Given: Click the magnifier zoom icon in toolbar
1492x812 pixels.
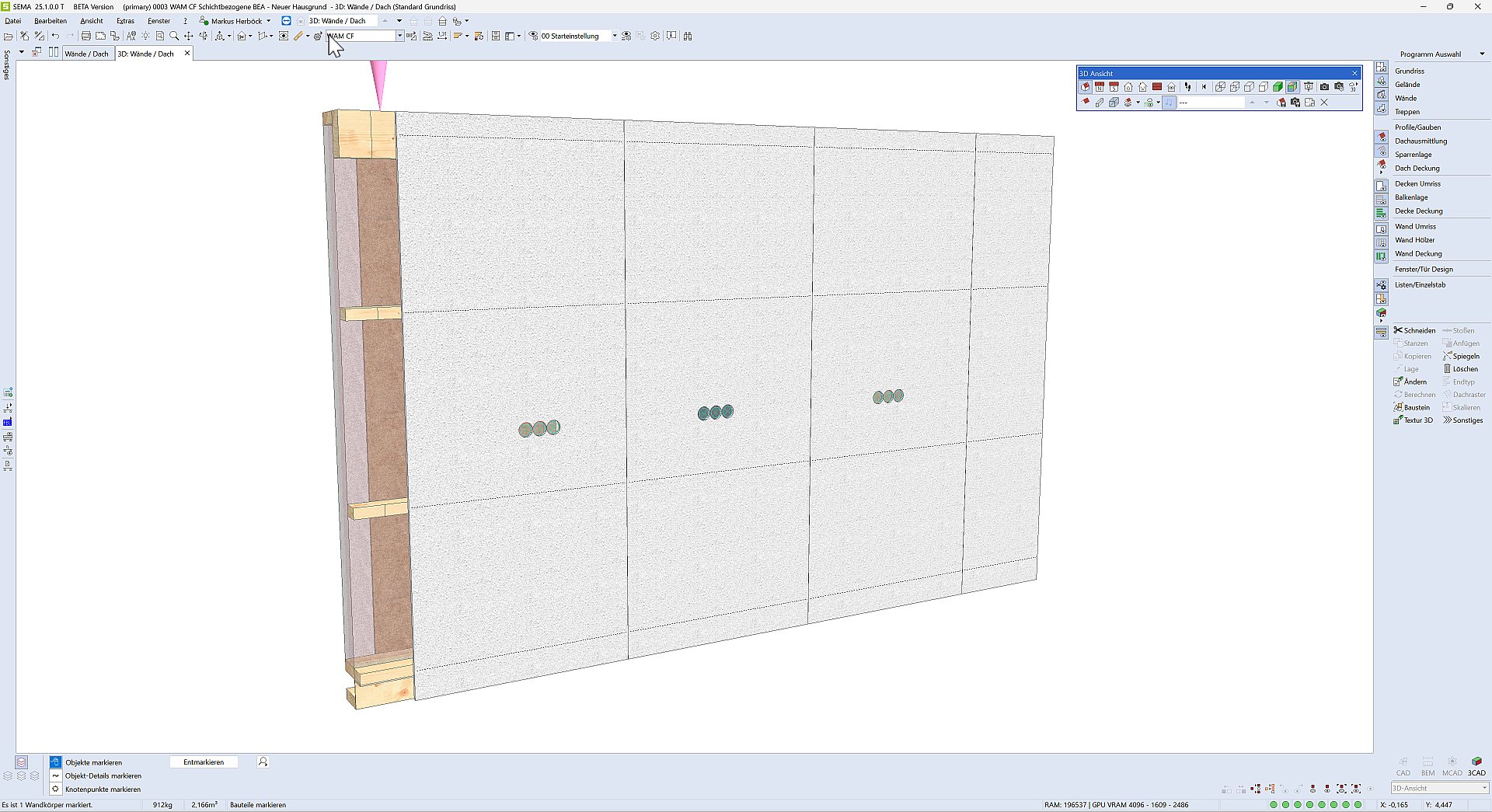Looking at the screenshot, I should [x=174, y=36].
